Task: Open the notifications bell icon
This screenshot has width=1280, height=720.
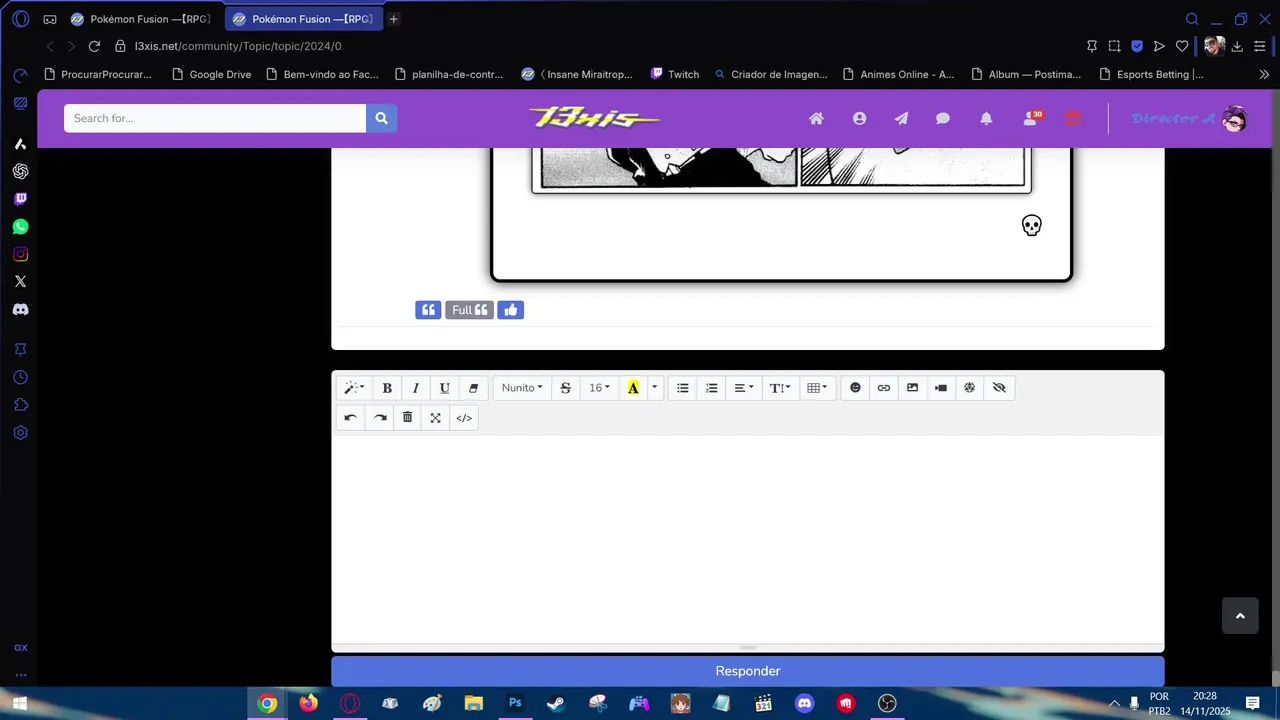Action: tap(986, 118)
